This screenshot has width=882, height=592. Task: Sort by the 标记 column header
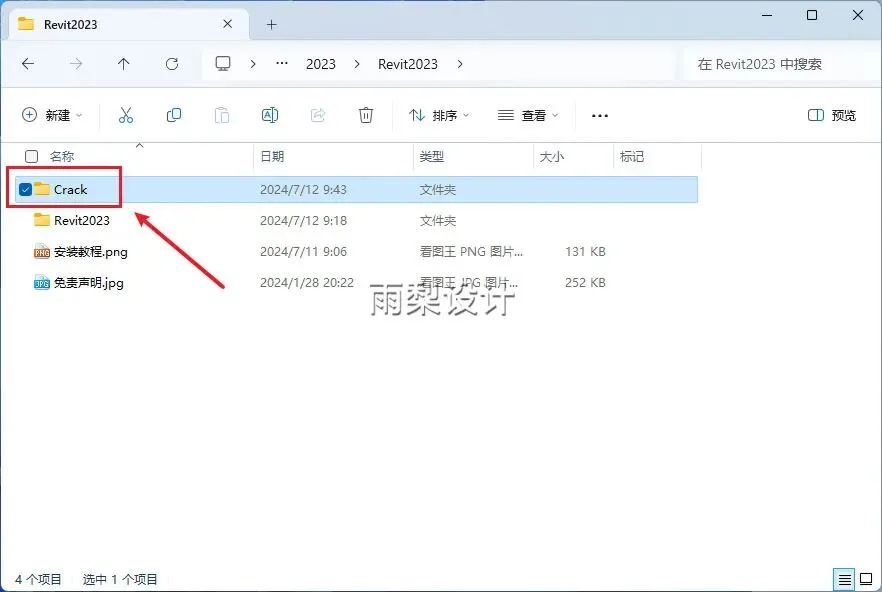pos(632,156)
